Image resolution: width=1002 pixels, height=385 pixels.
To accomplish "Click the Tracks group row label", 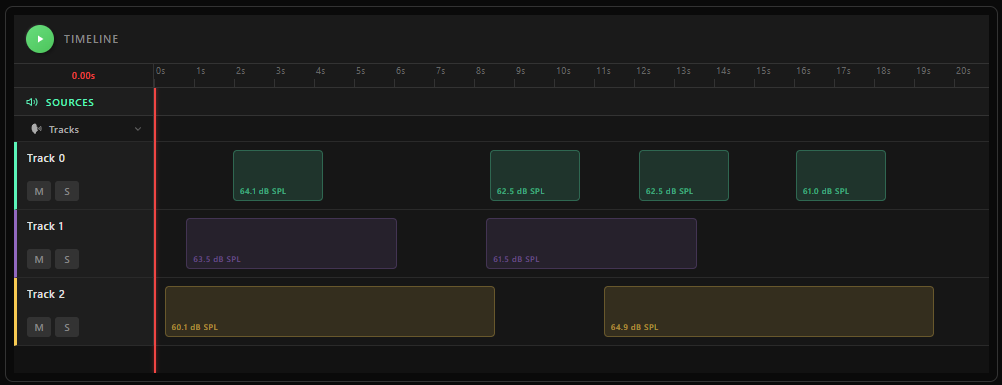I will coord(64,129).
